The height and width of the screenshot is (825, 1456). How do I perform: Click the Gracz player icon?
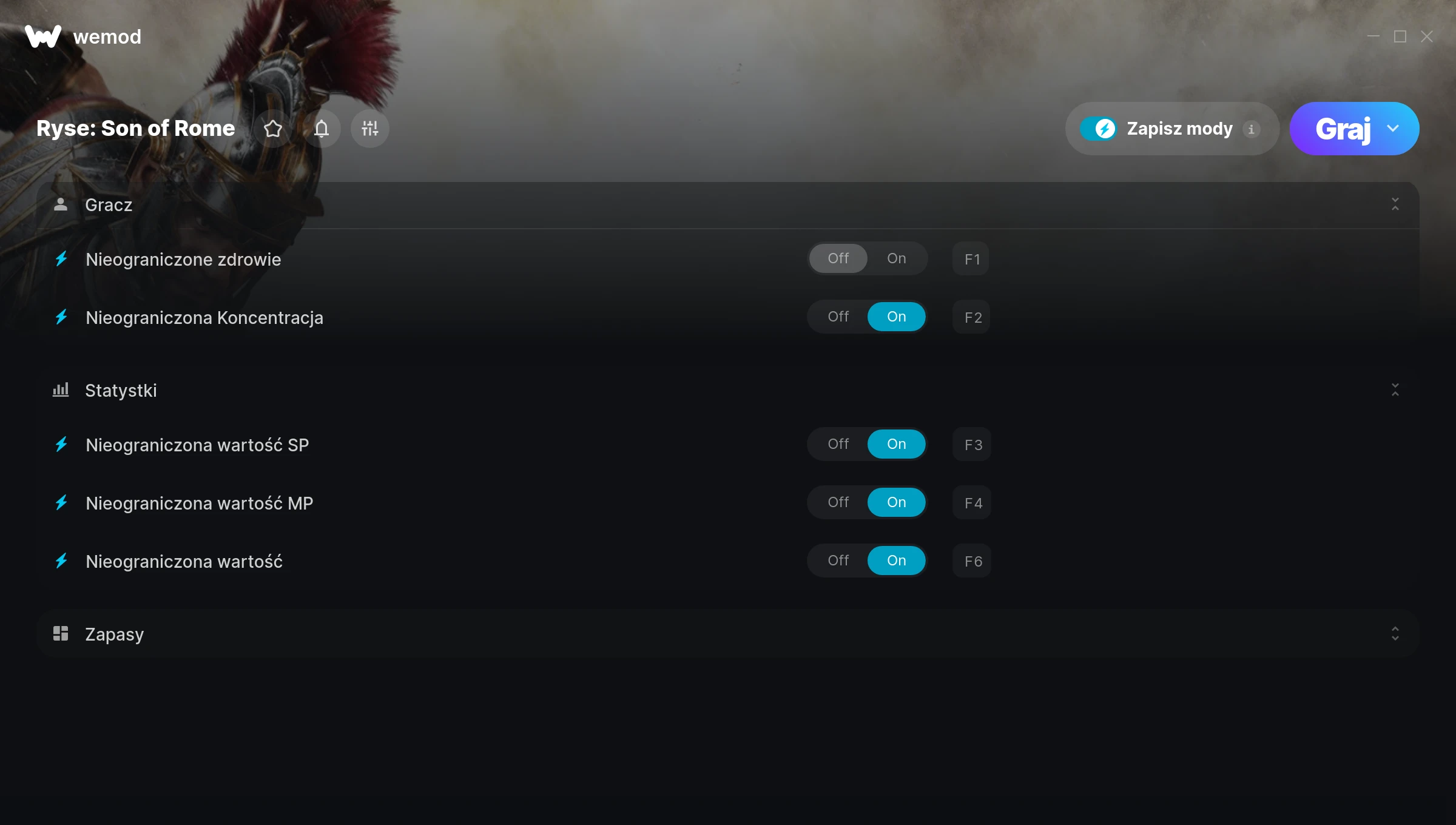coord(61,204)
